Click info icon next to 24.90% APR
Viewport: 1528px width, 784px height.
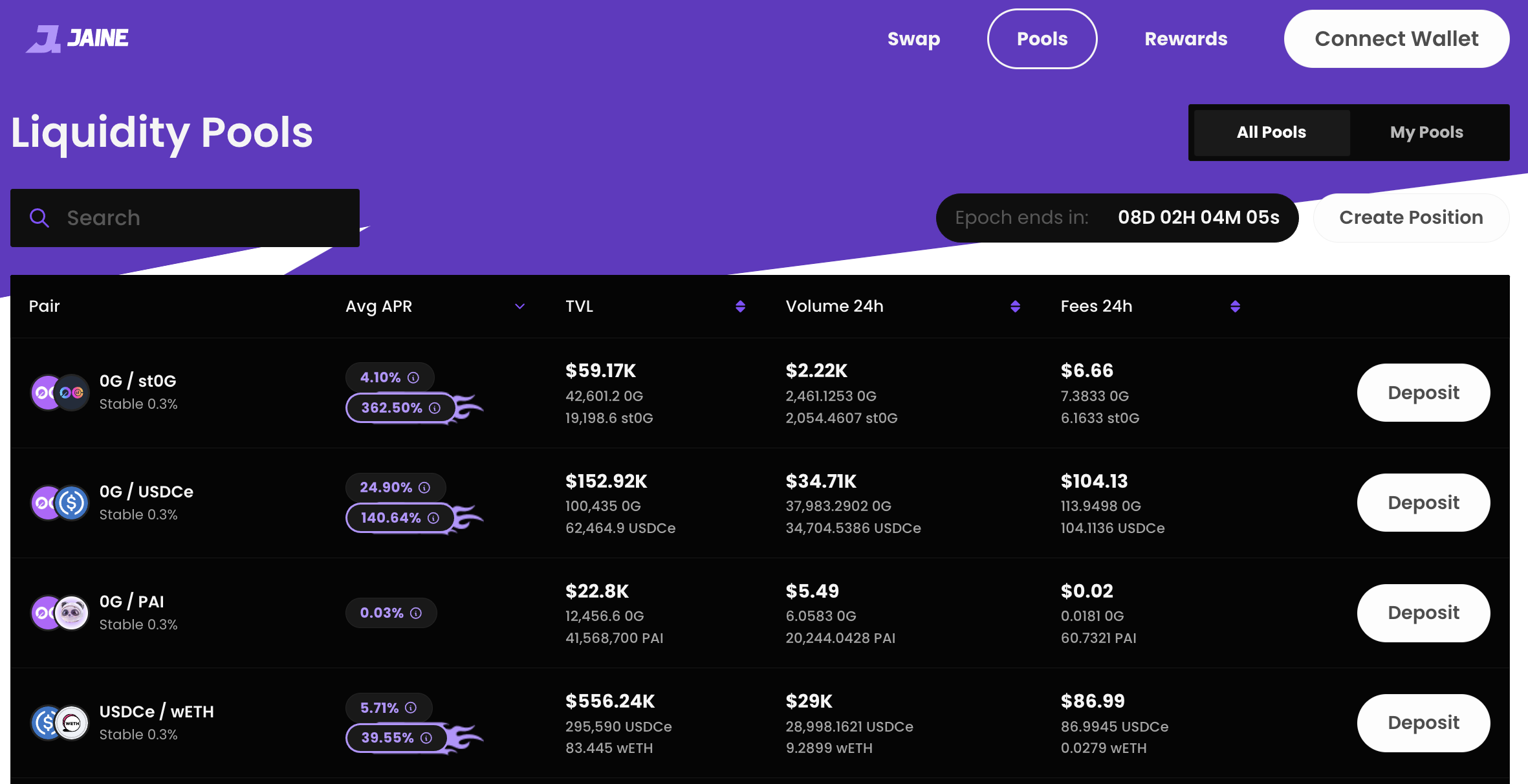pyautogui.click(x=424, y=488)
